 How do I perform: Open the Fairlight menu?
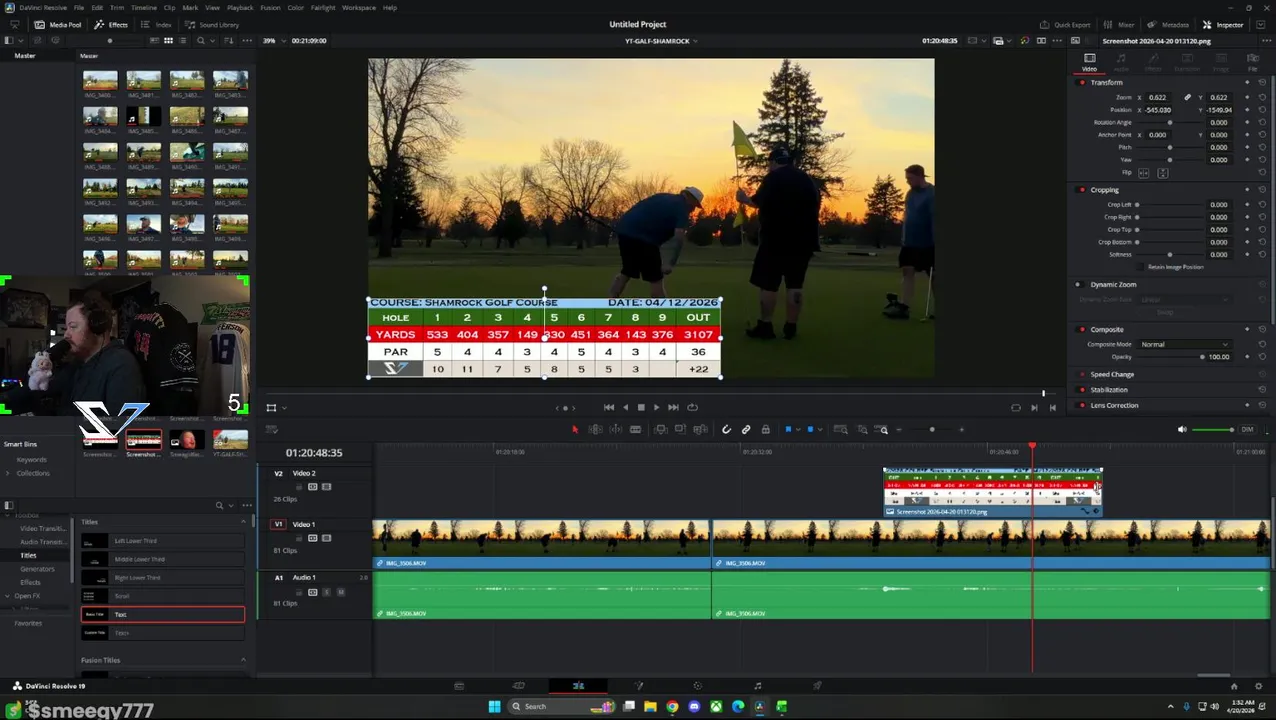[x=323, y=7]
